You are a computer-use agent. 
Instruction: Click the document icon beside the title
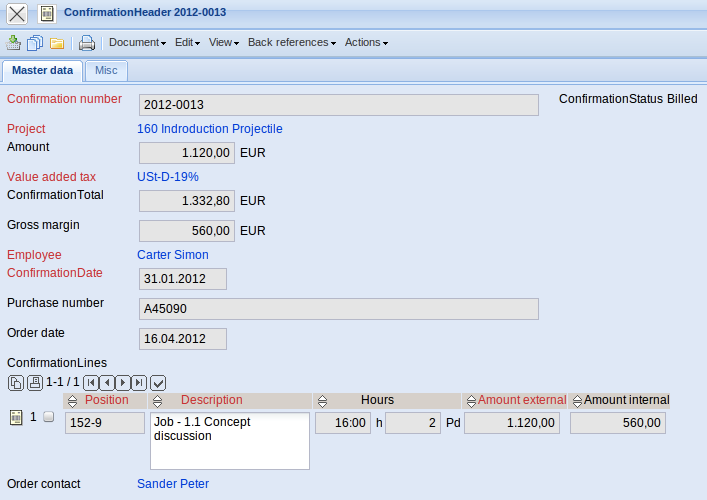[46, 14]
